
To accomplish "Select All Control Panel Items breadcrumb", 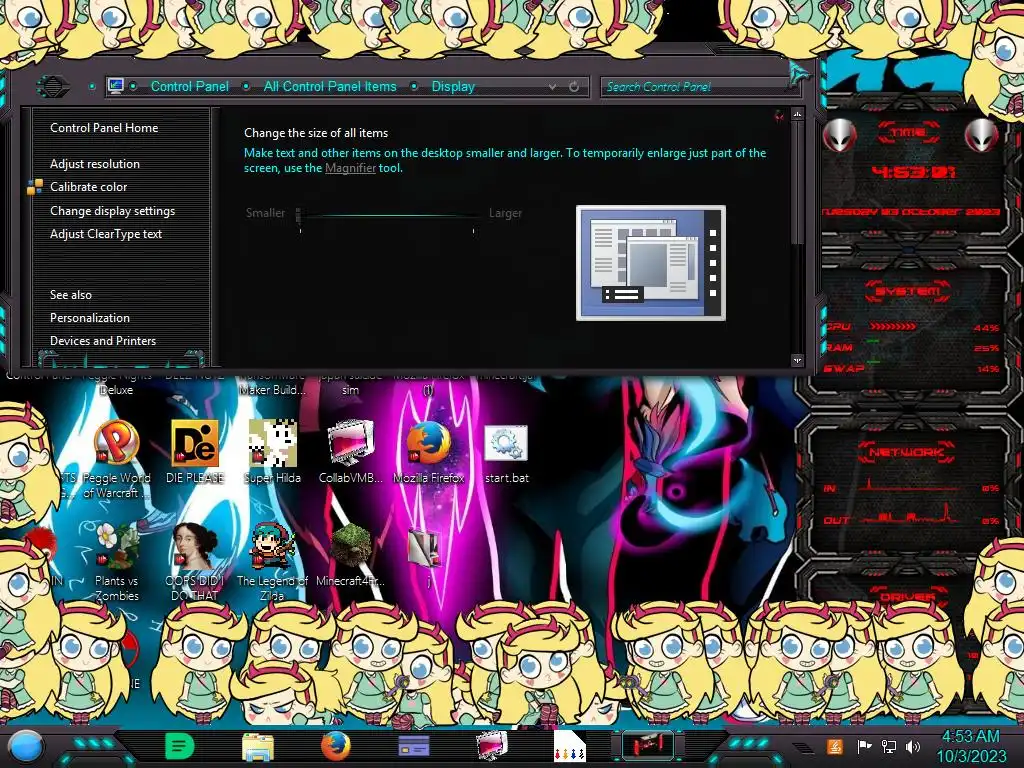I will [x=330, y=86].
